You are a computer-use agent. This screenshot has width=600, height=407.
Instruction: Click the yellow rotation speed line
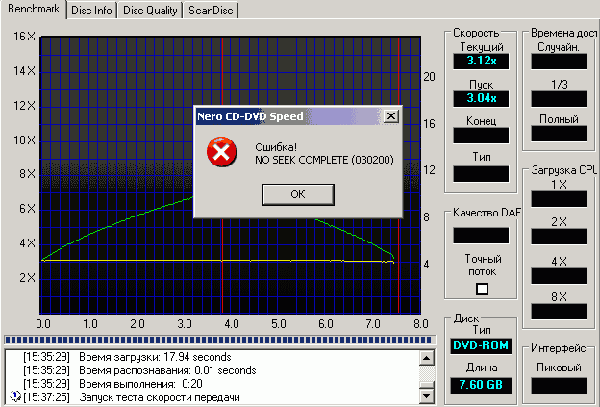click(x=217, y=261)
